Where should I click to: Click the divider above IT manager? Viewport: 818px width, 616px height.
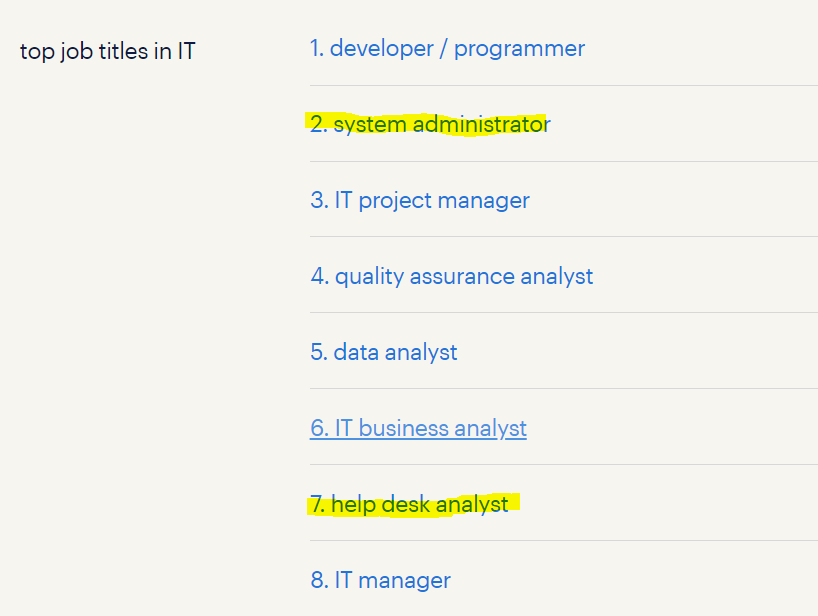(x=564, y=541)
